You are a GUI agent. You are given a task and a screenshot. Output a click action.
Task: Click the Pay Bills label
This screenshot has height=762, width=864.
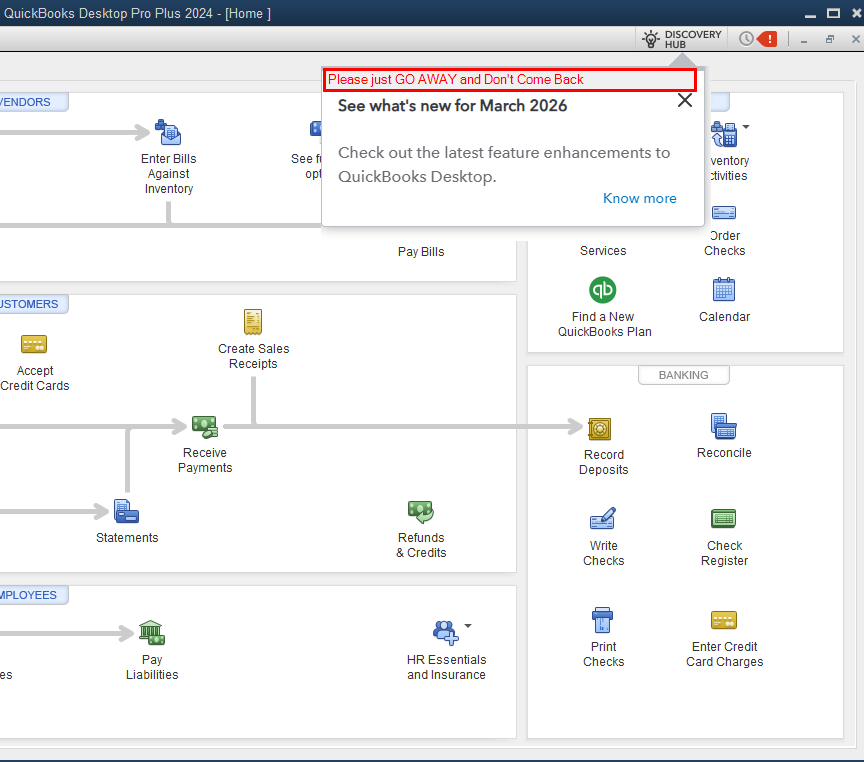421,252
